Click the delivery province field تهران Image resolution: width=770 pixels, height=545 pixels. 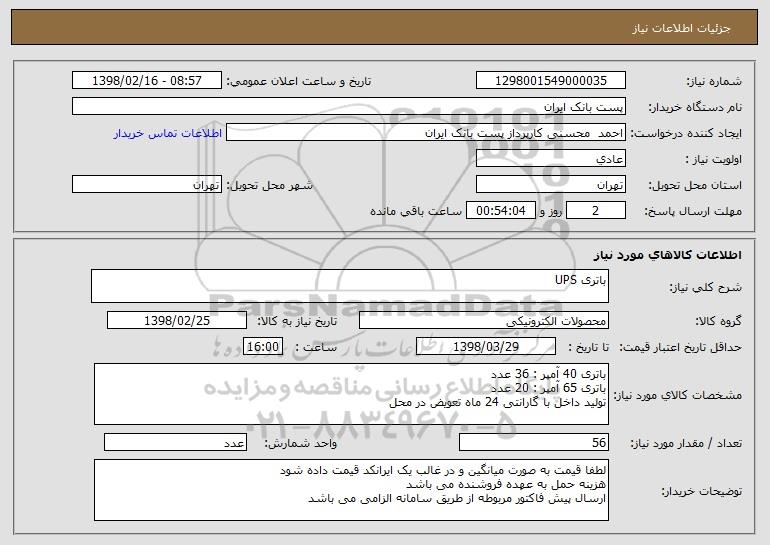[550, 185]
